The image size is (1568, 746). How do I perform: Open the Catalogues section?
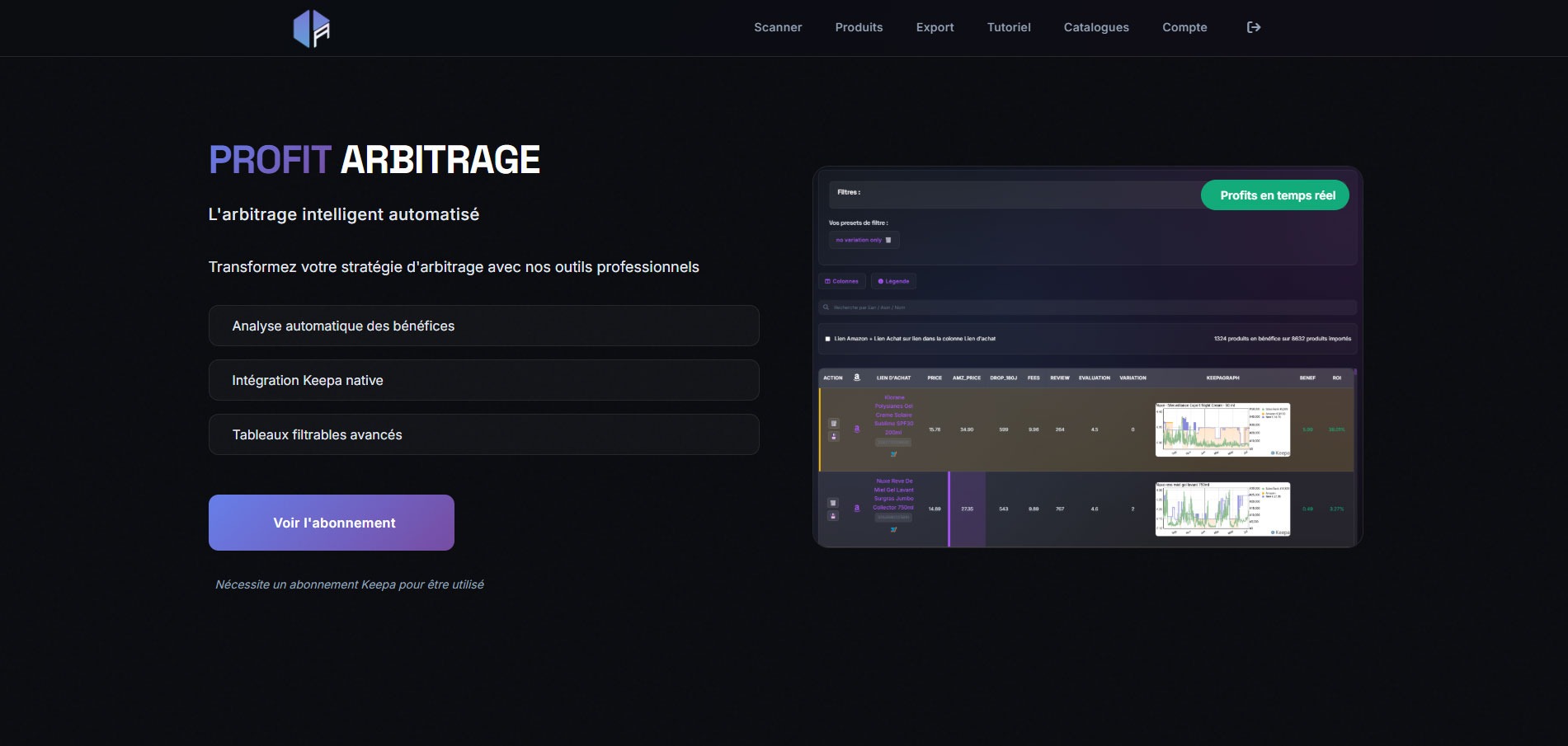tap(1095, 27)
